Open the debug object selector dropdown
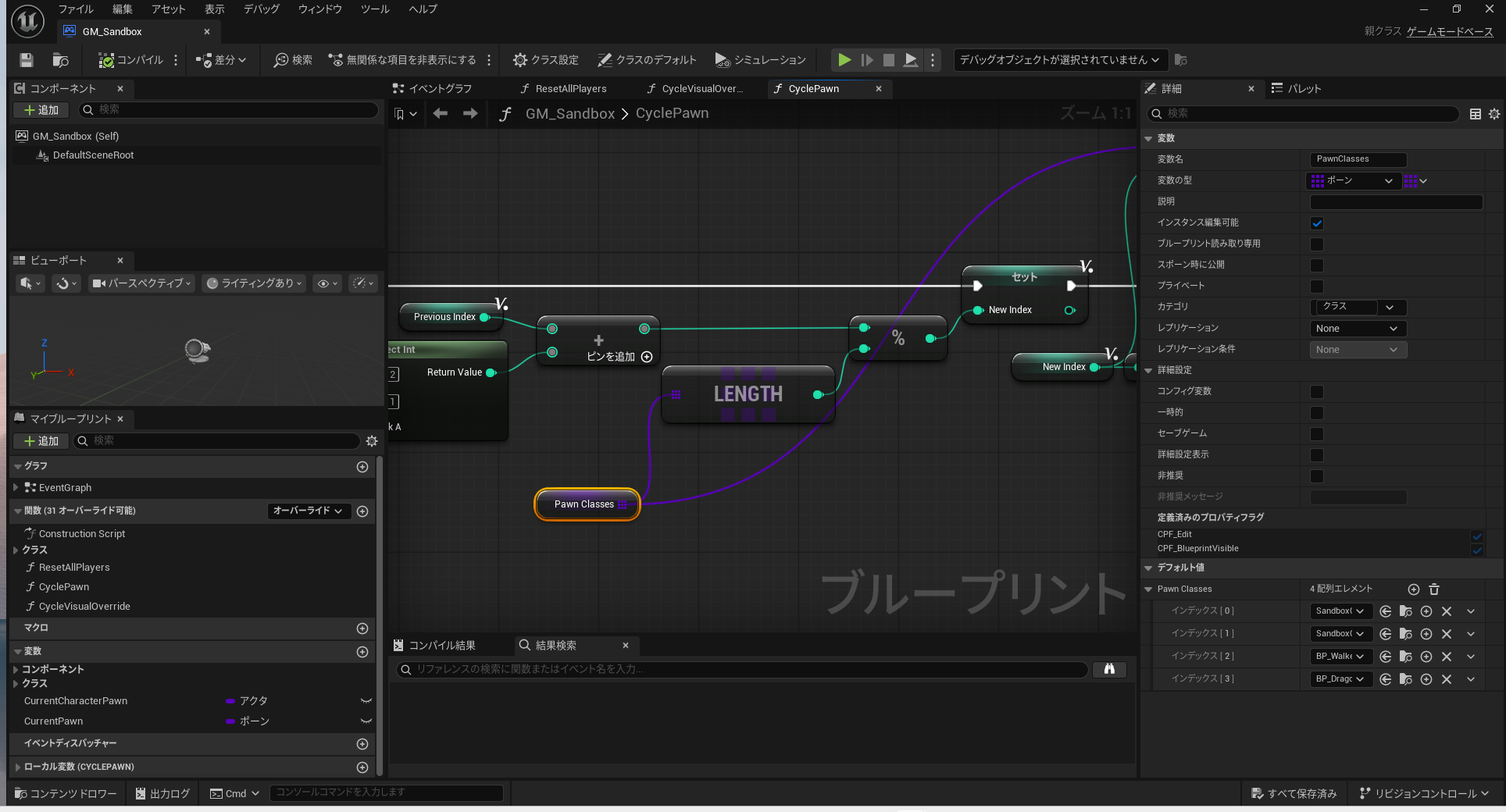Screen dimensions: 1506x812 1059,60
